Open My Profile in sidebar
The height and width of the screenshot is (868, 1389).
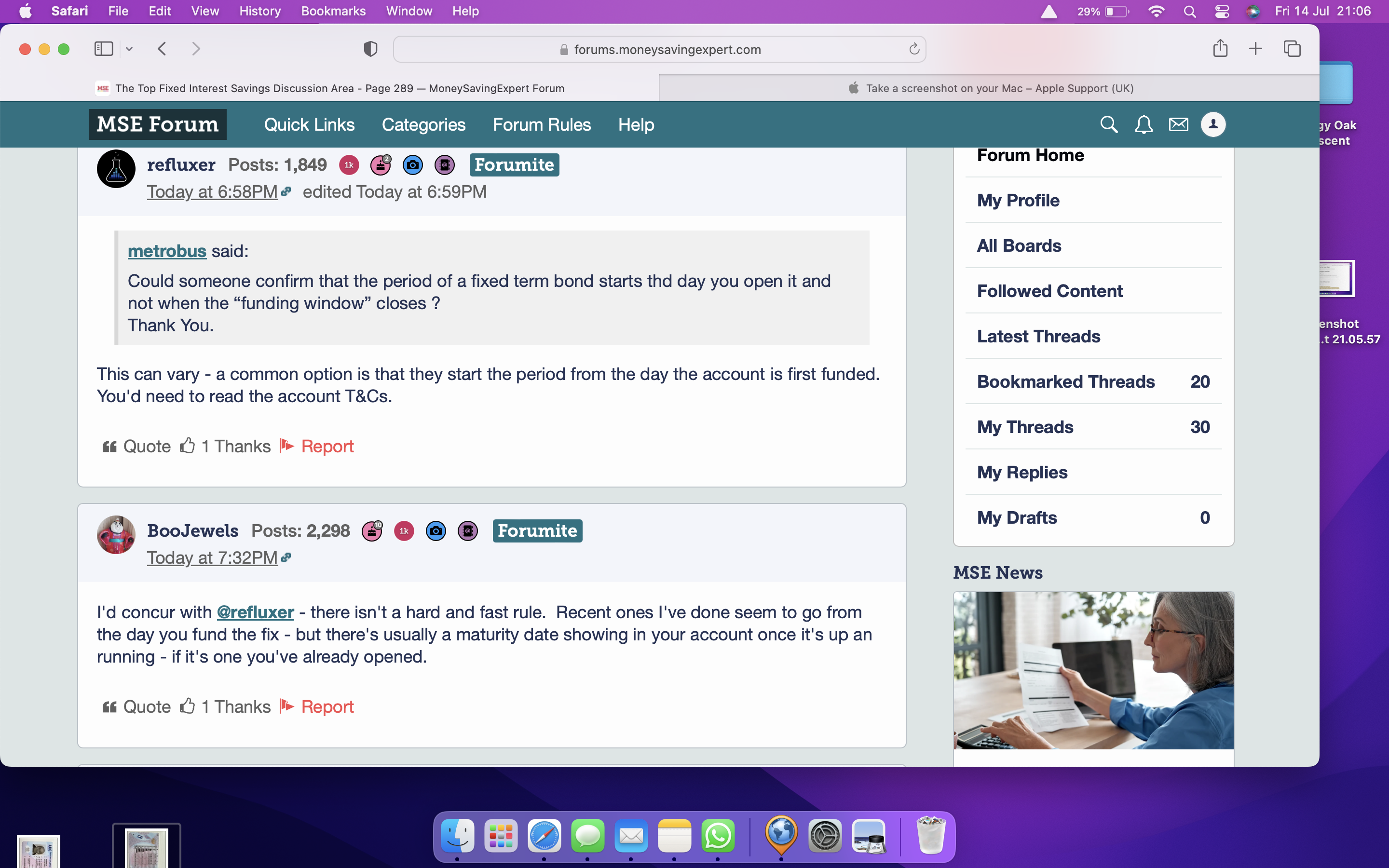tap(1018, 200)
